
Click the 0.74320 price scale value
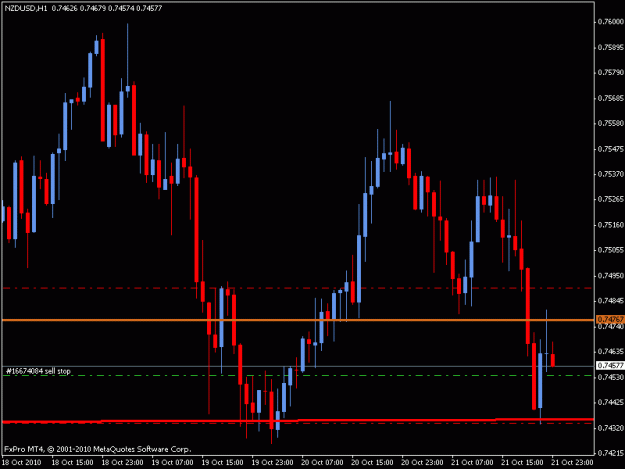click(x=610, y=428)
